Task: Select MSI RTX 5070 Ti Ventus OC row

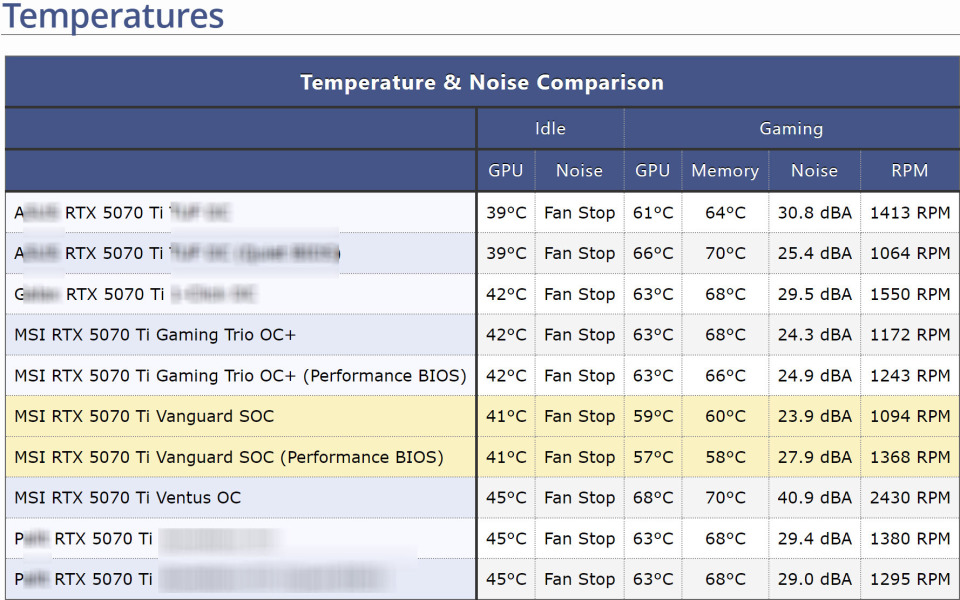Action: tap(128, 498)
